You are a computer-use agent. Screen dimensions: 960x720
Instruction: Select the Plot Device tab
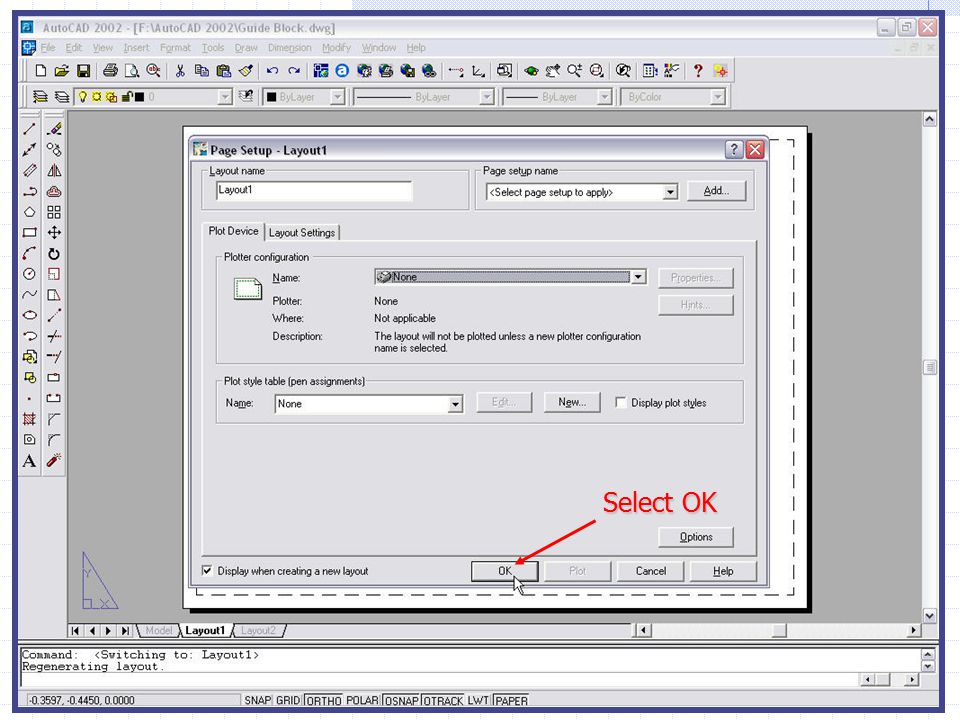coord(233,231)
